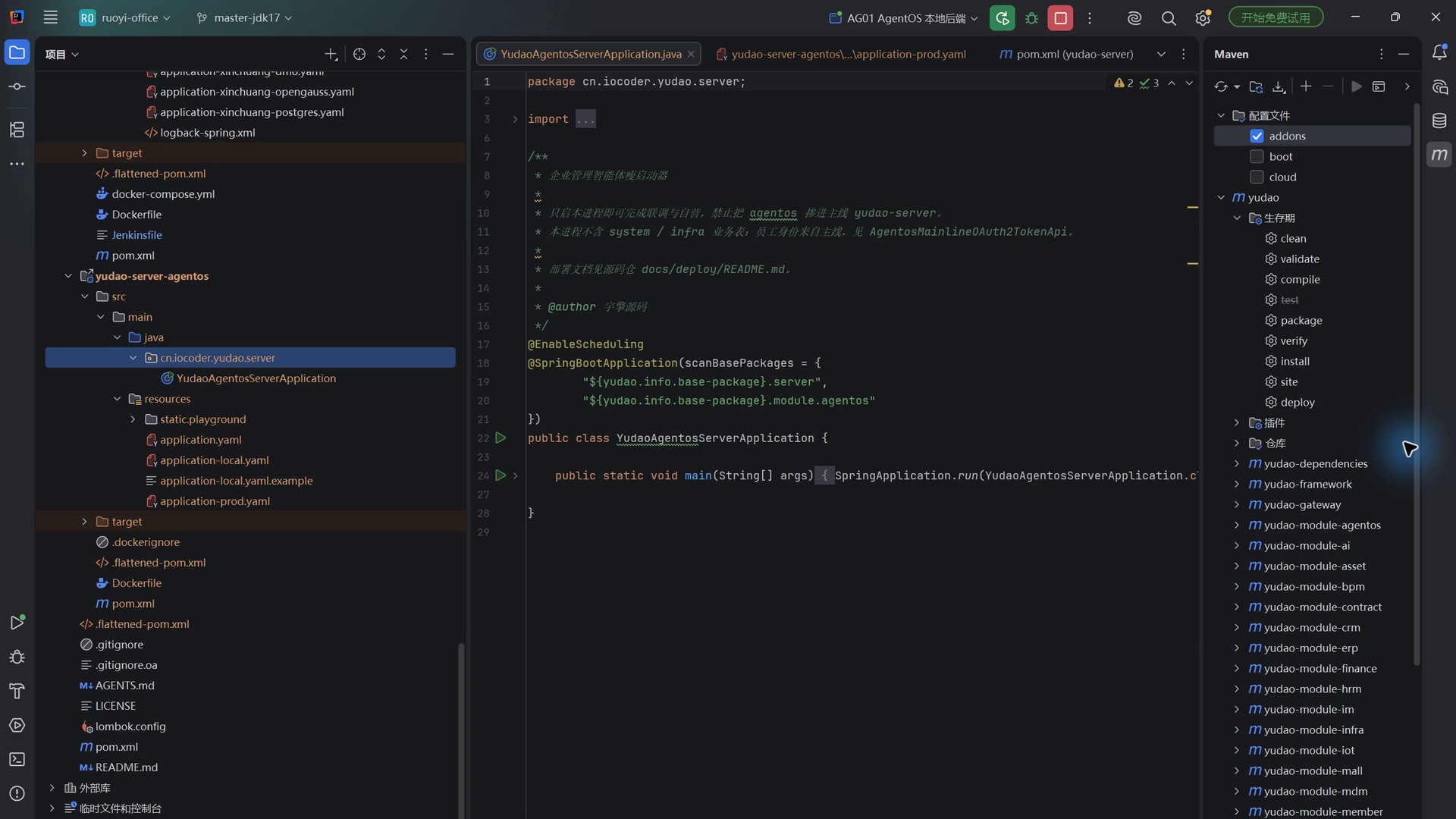Click the Reload Maven projects icon
This screenshot has height=819, width=1456.
coord(1221,86)
